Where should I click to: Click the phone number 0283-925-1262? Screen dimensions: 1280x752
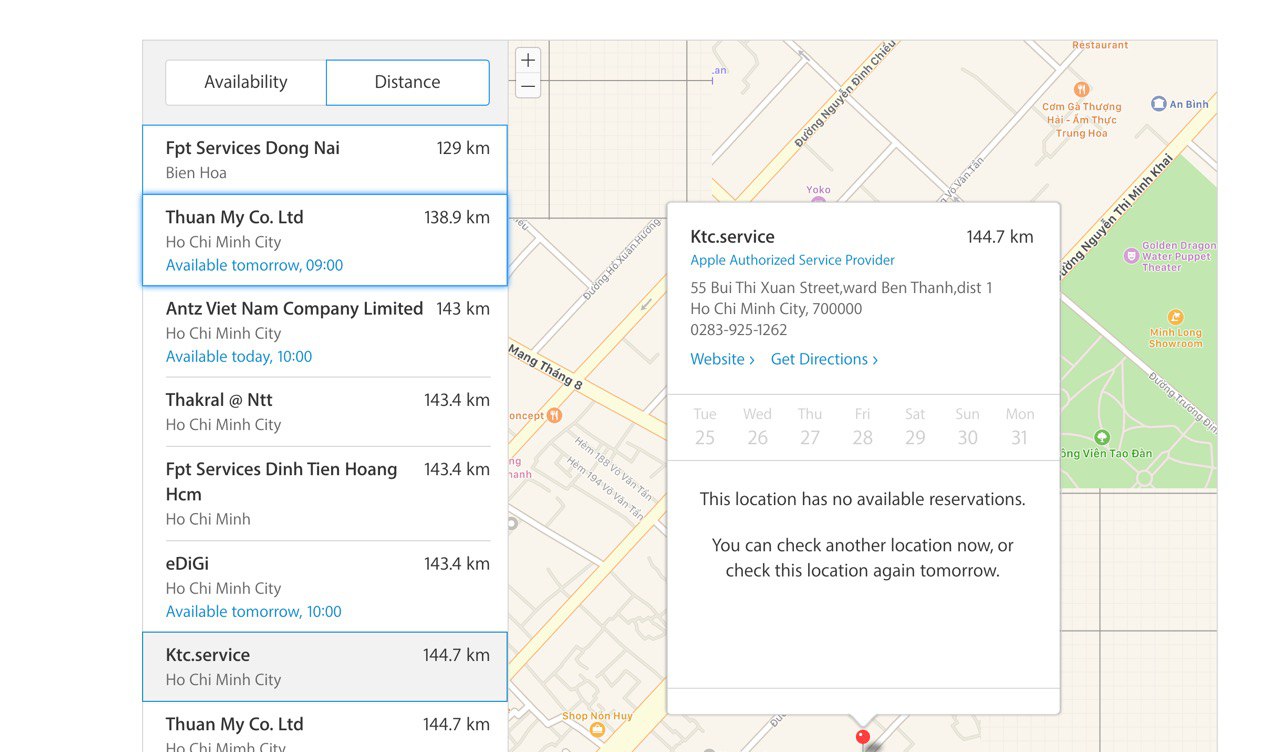(x=739, y=330)
